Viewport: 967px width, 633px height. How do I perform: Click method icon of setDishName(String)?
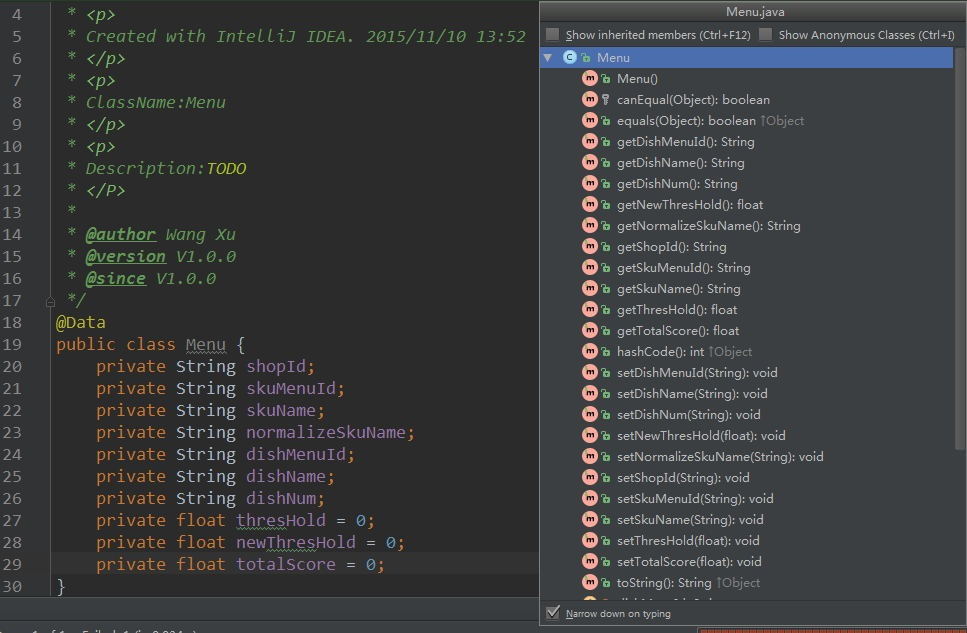pyautogui.click(x=590, y=393)
